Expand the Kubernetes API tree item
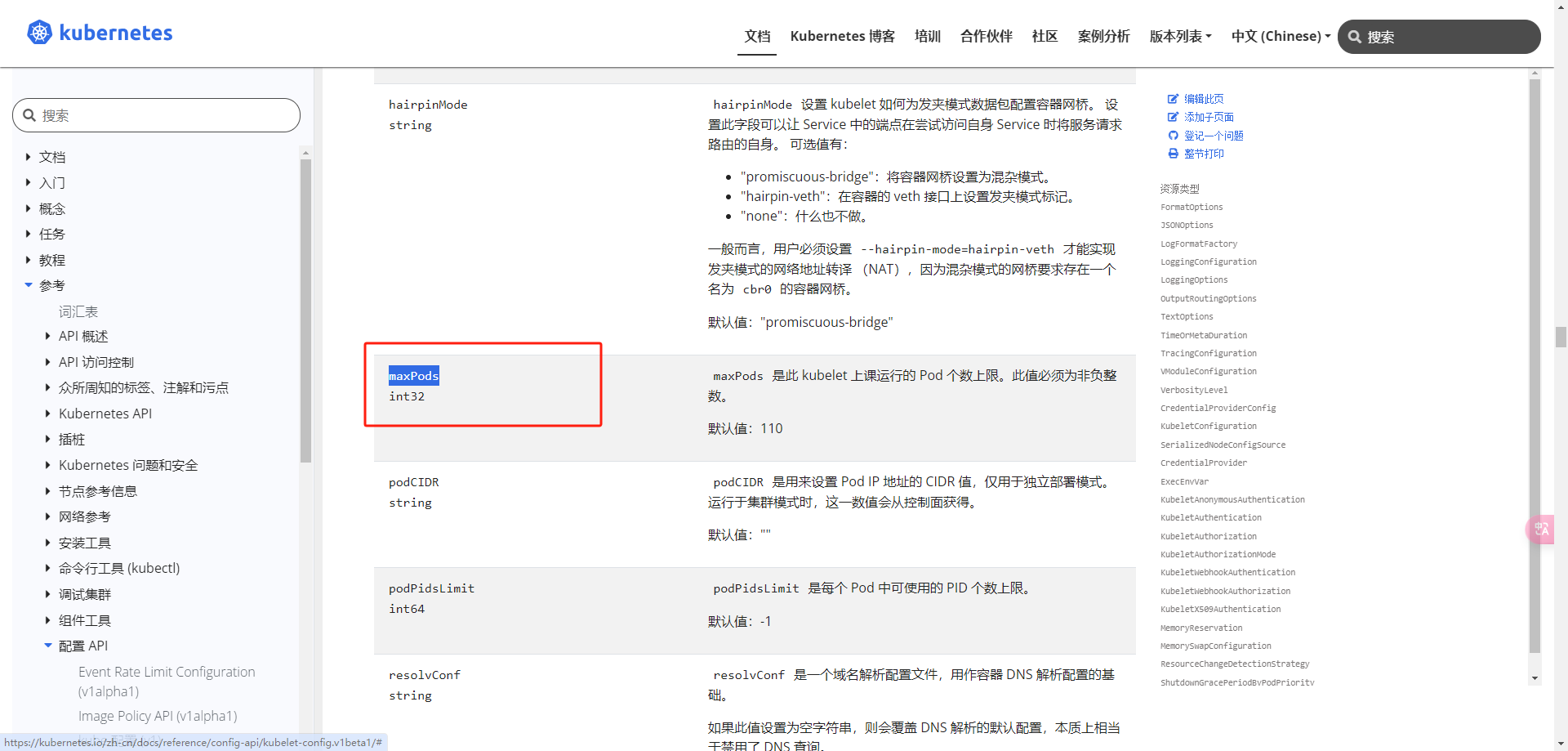 (47, 413)
